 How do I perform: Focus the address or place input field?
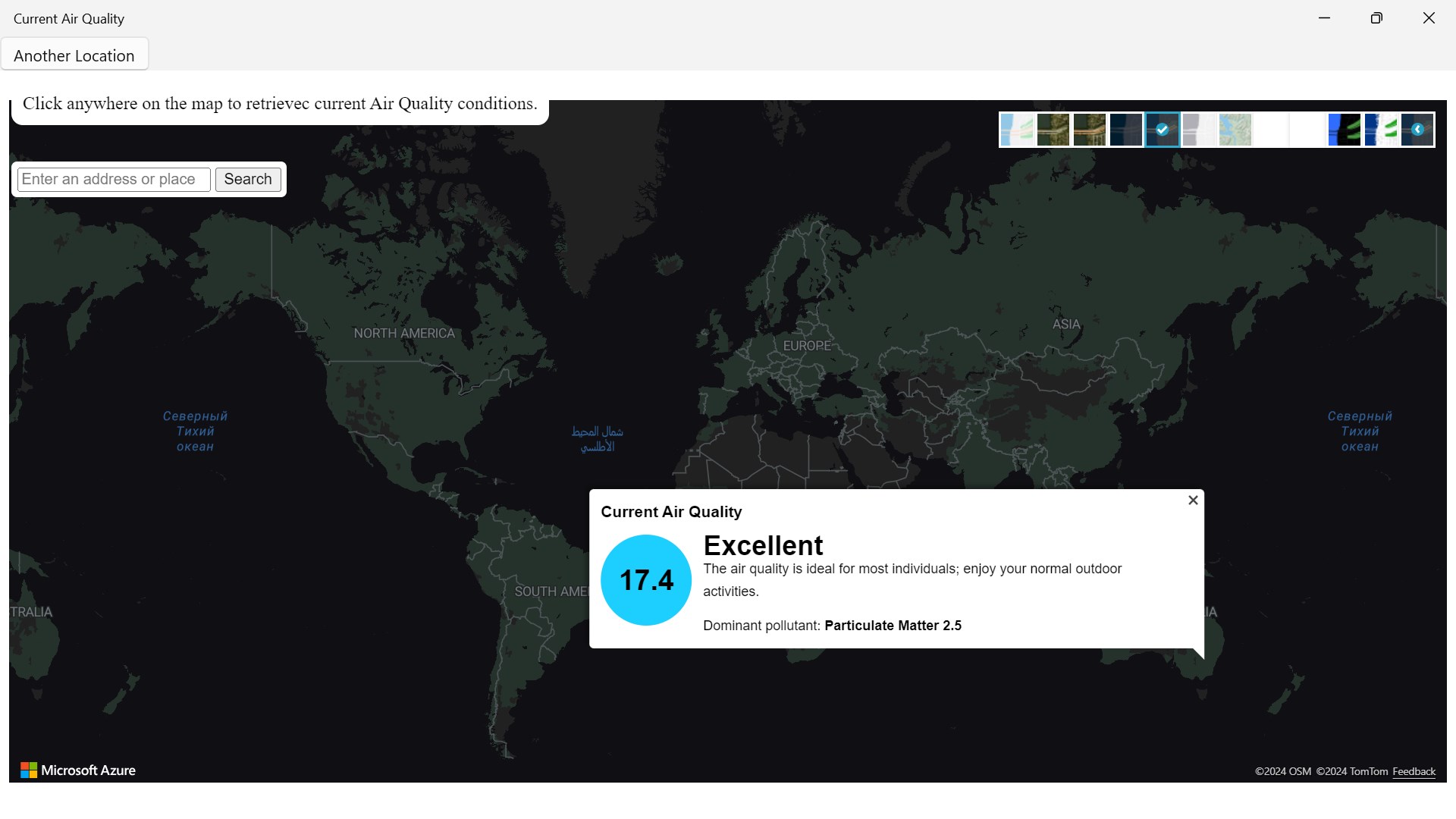[x=114, y=179]
